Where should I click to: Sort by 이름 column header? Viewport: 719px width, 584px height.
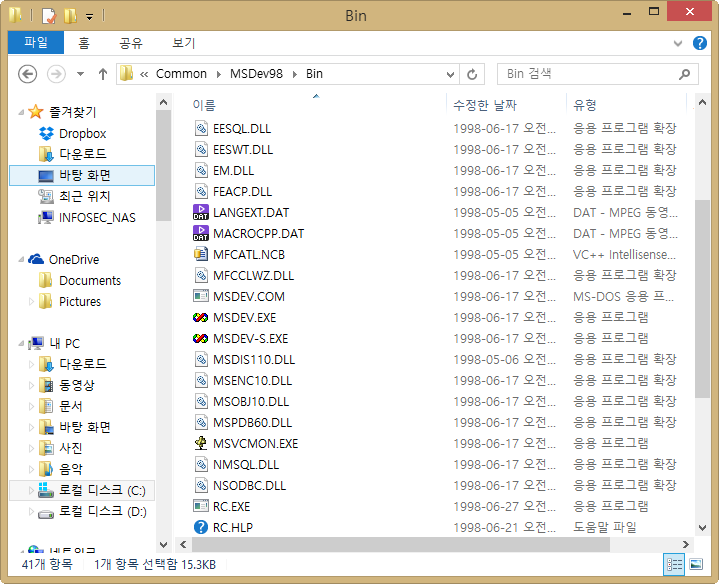[204, 105]
